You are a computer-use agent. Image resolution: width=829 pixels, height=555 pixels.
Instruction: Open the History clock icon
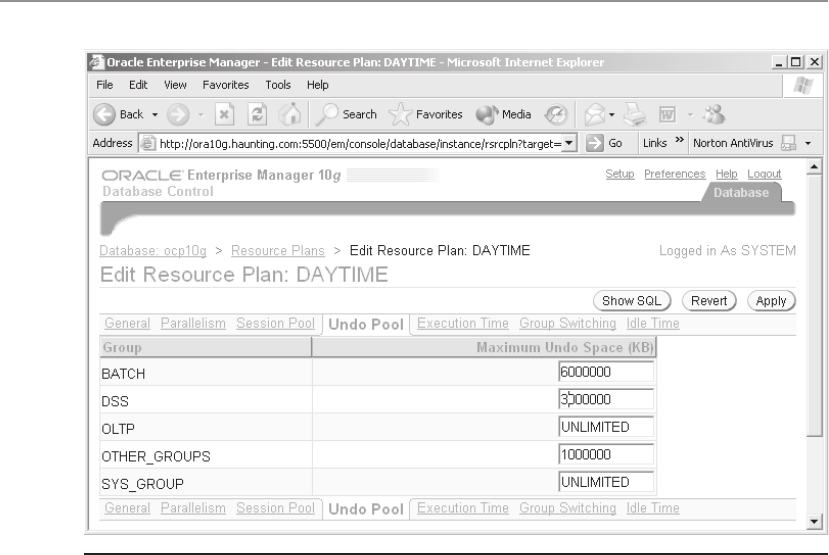pos(556,115)
